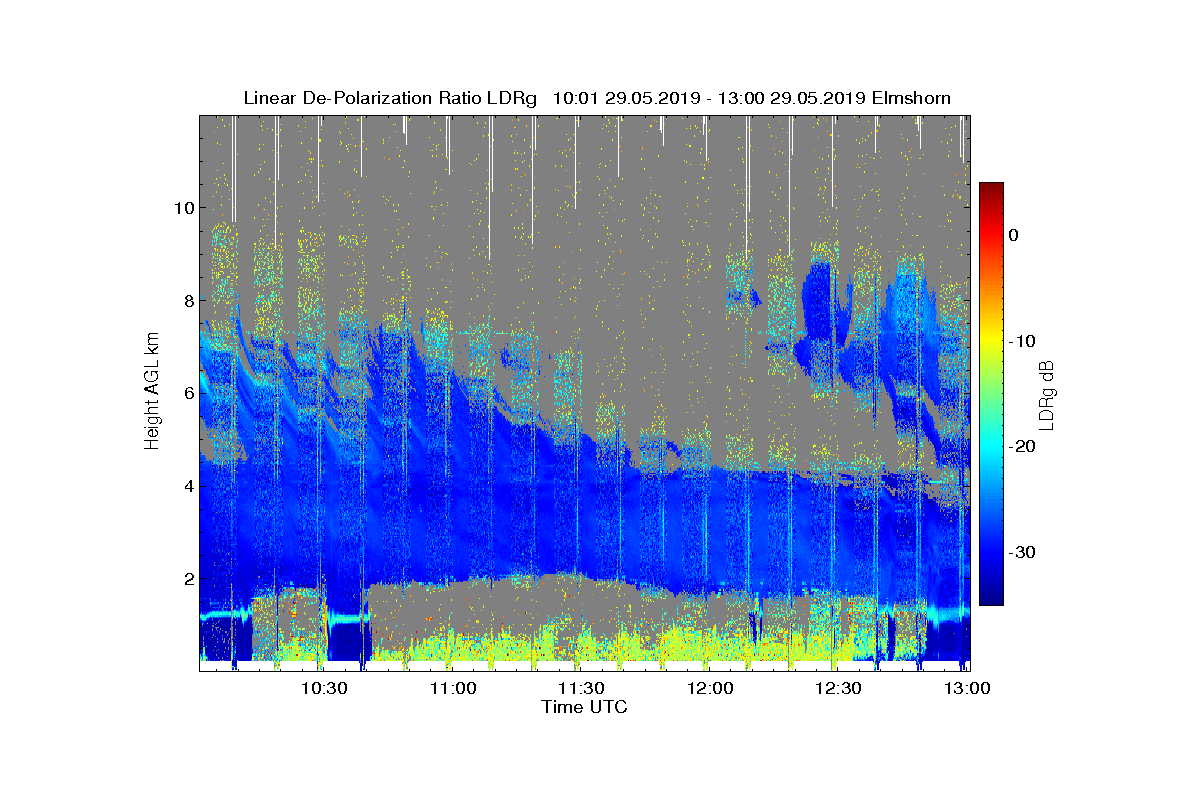Click the yellow band of the colorbar
This screenshot has height=800, width=1200.
(x=991, y=341)
